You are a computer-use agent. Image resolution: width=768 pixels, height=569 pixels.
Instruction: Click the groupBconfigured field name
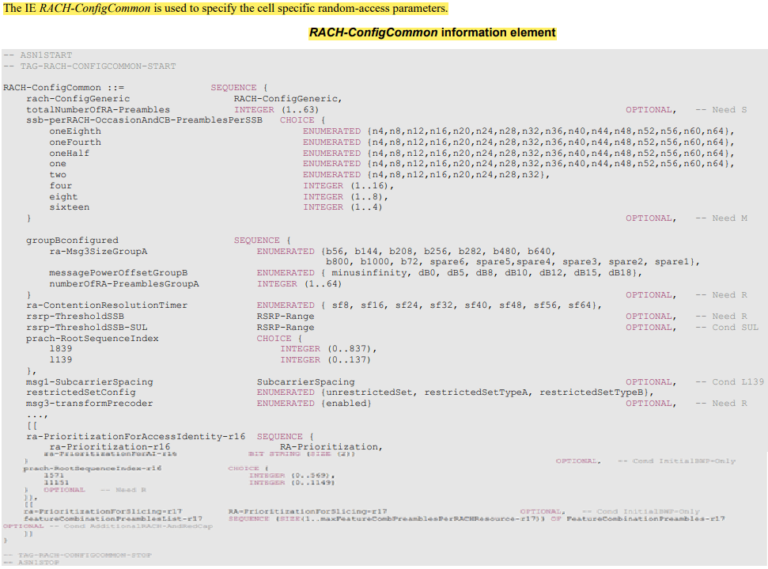[x=72, y=240]
